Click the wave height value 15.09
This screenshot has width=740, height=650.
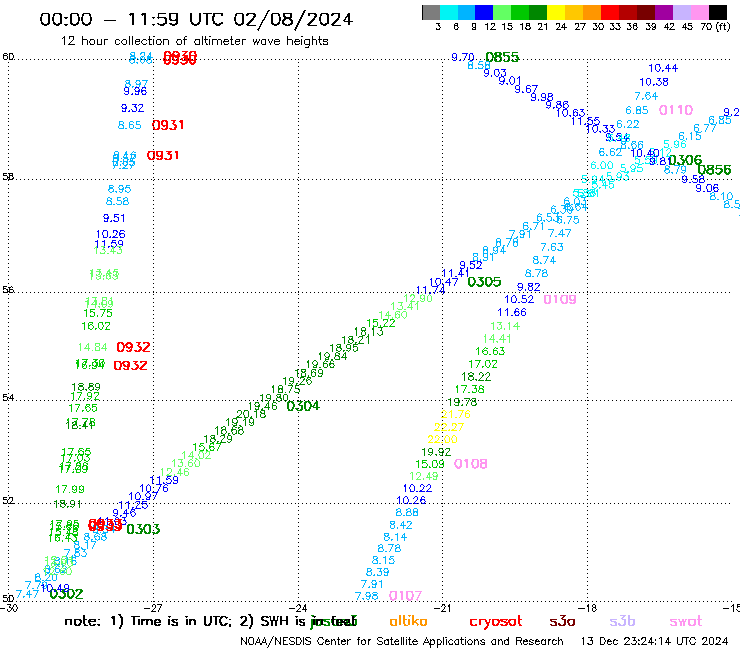[429, 464]
